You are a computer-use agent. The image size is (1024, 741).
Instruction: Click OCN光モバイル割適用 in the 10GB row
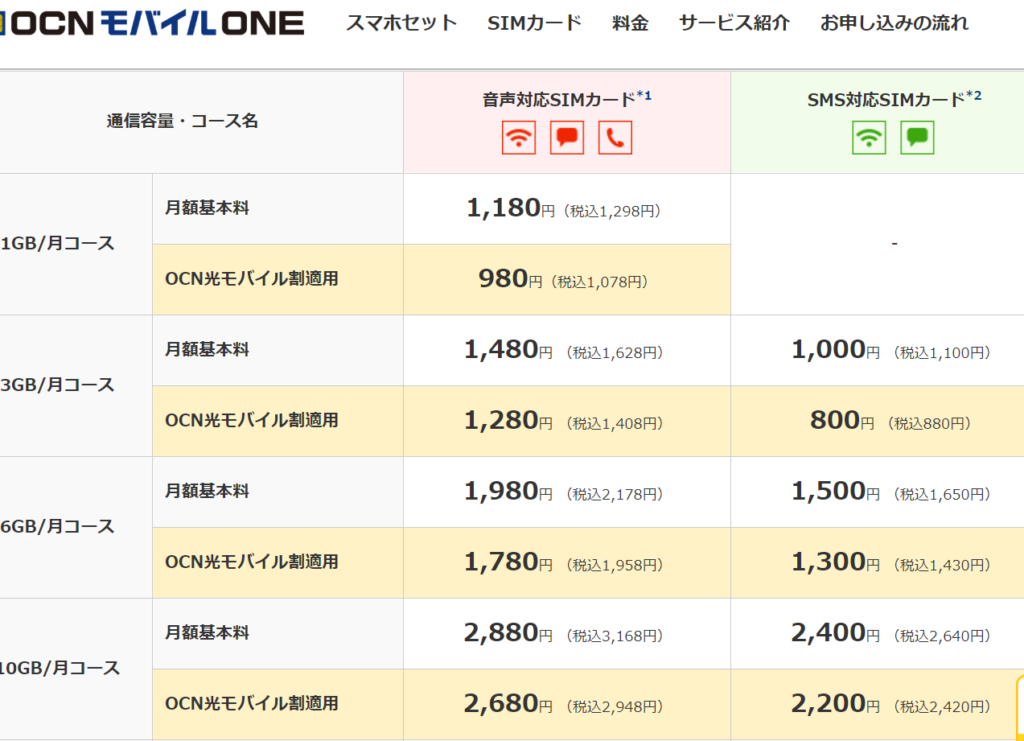pos(251,704)
